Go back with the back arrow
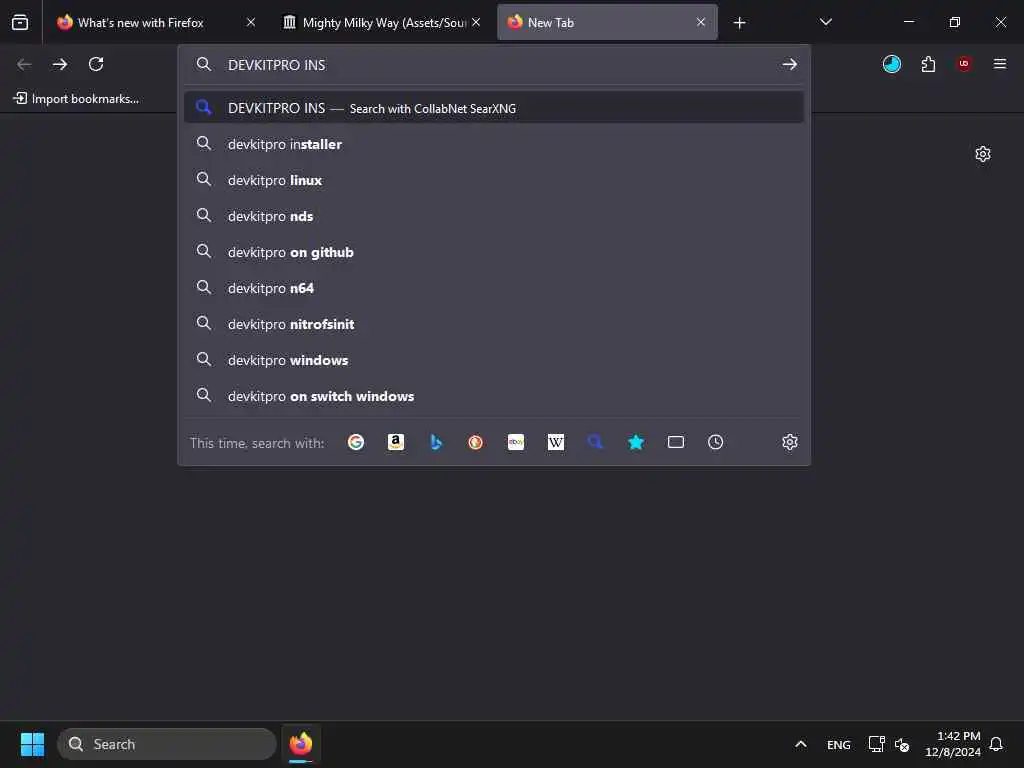1024x768 pixels. 24,64
